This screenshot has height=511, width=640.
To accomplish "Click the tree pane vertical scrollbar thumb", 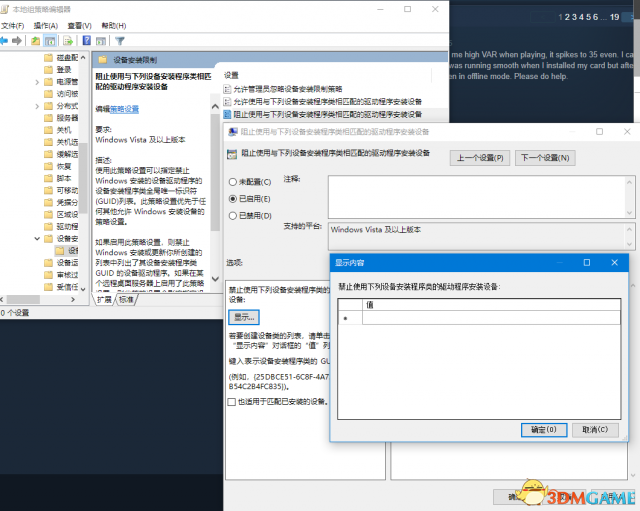I will point(83,178).
